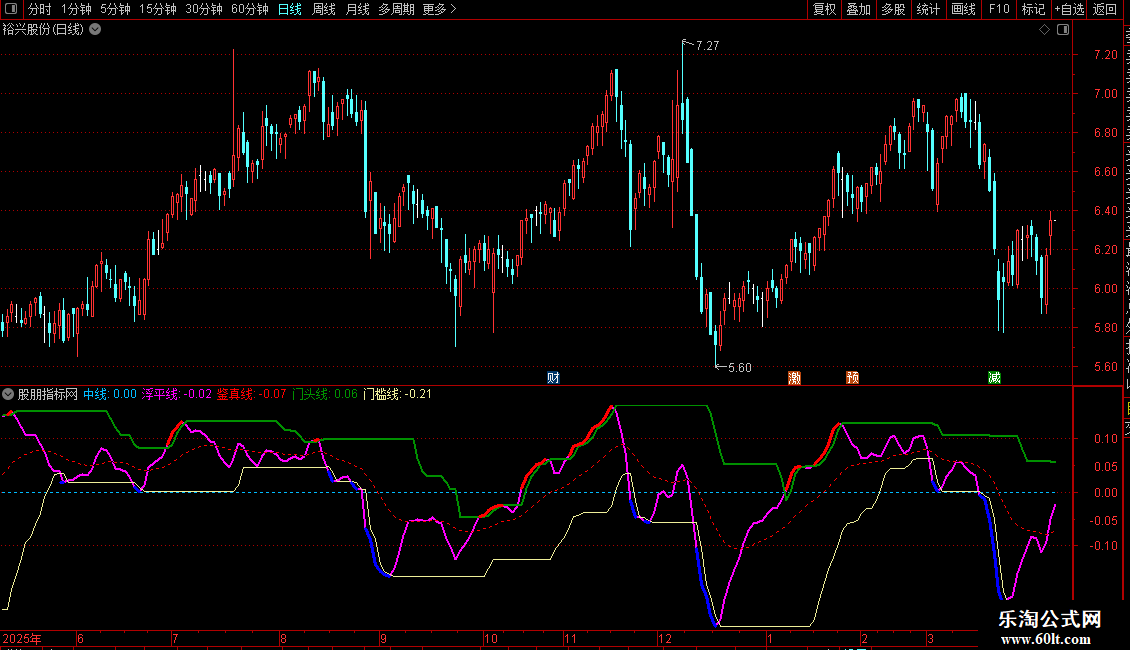This screenshot has width=1130, height=650.
Task: Open indicator dropdown beside 股朋指标网
Action: tap(8, 394)
